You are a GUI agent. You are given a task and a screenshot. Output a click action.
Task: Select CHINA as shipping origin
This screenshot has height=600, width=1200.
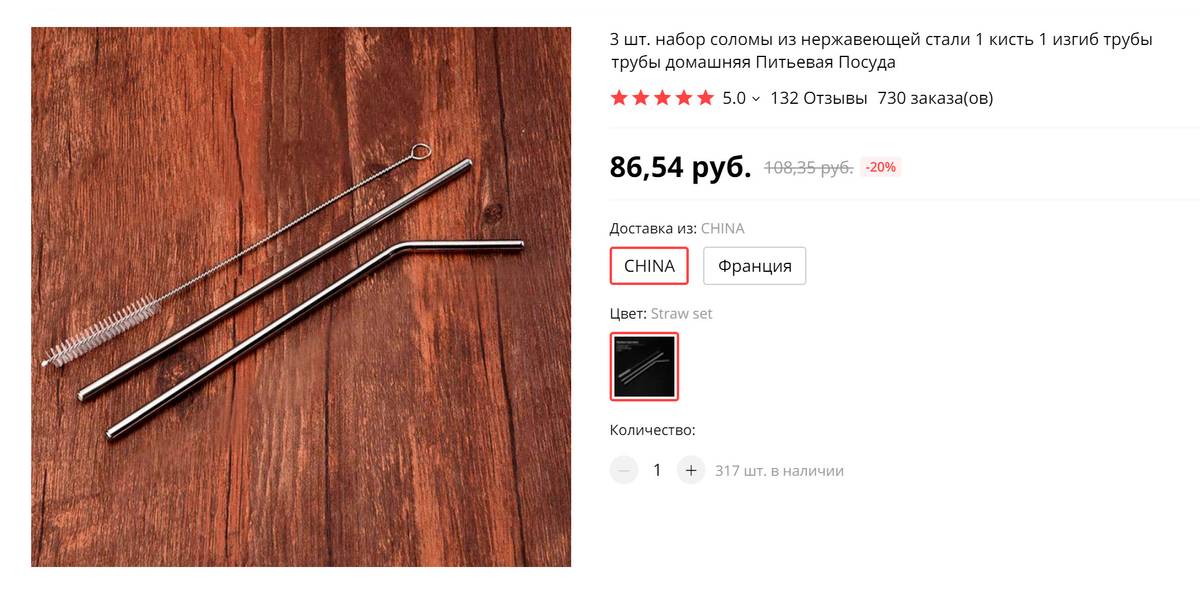pyautogui.click(x=650, y=266)
